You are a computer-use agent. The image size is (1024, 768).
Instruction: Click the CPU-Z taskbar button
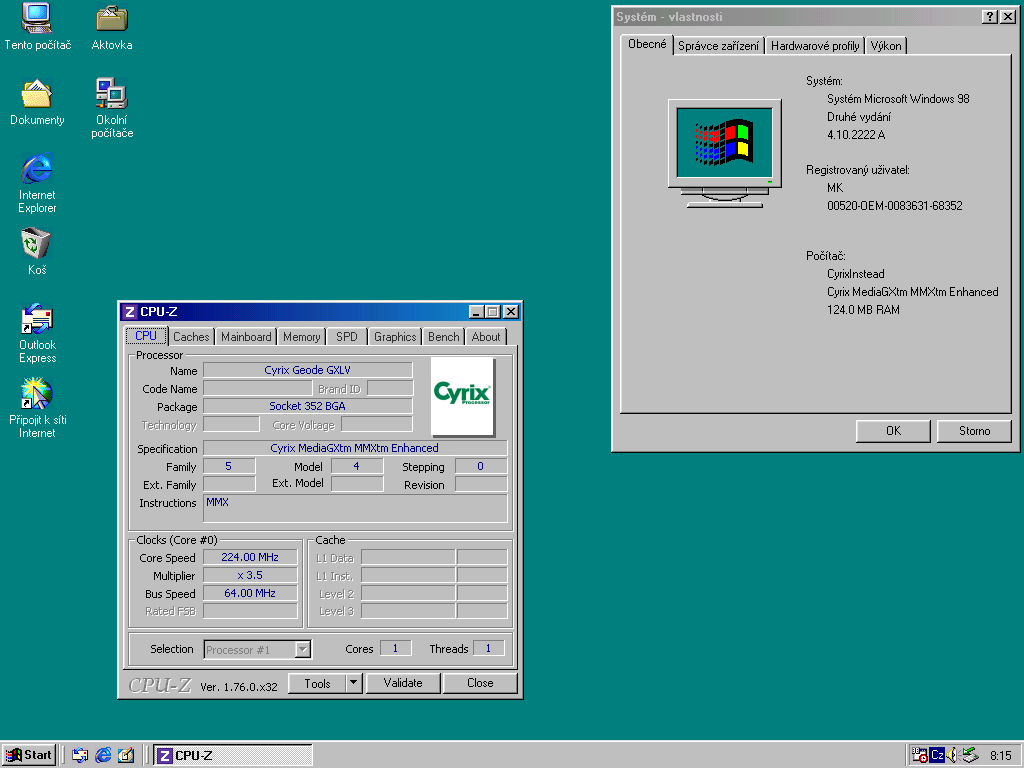pos(232,755)
